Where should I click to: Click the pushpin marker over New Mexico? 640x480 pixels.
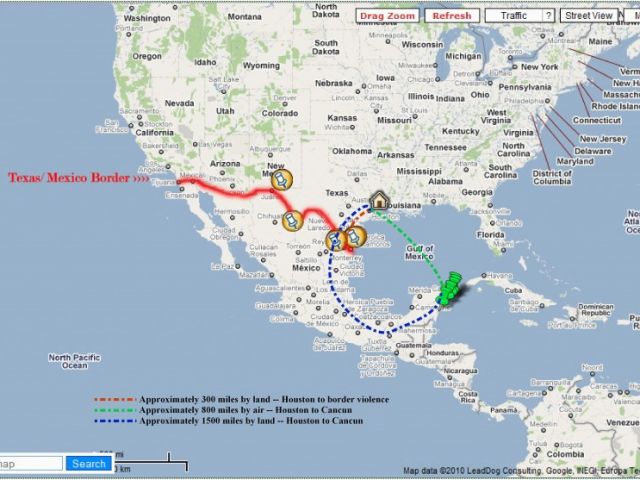point(282,180)
